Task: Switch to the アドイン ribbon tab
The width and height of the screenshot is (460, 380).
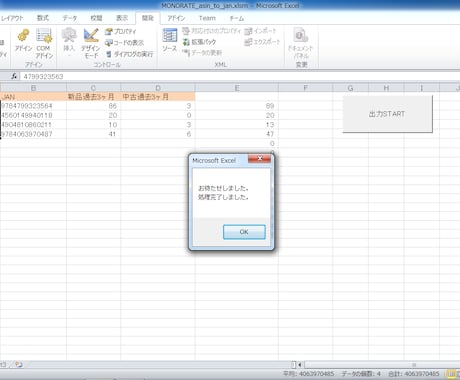Action: 176,18
